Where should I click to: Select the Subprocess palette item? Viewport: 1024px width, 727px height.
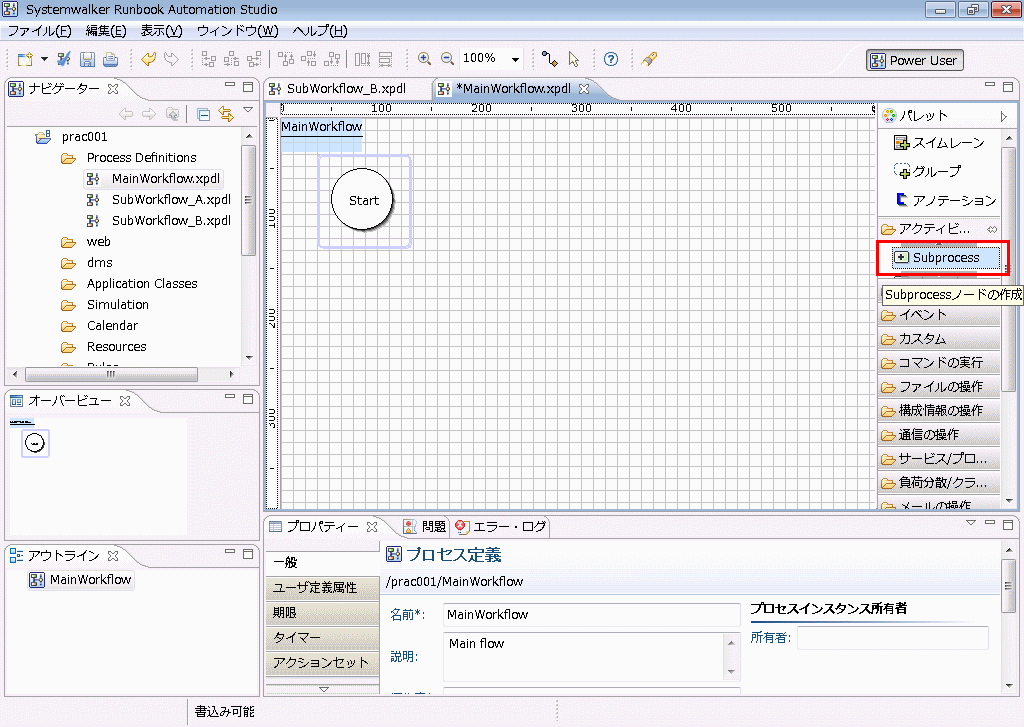pyautogui.click(x=945, y=257)
